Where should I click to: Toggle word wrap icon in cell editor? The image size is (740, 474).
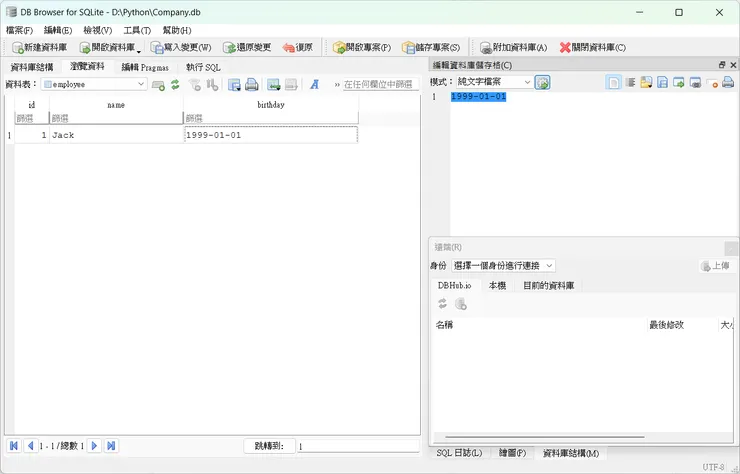pyautogui.click(x=630, y=83)
